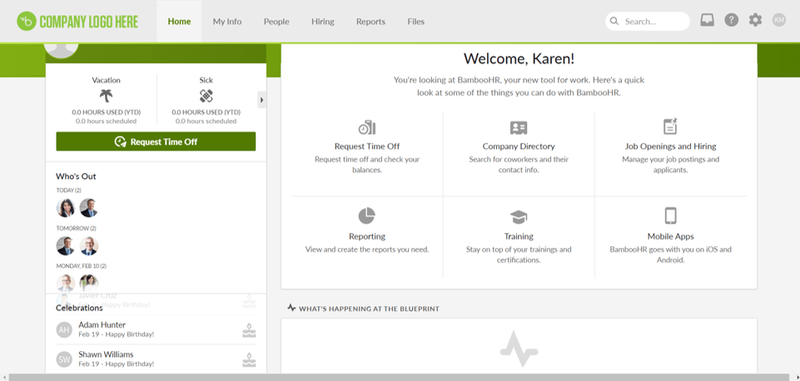Click the large activity pulse placeholder icon
The width and height of the screenshot is (800, 381).
pos(519,349)
